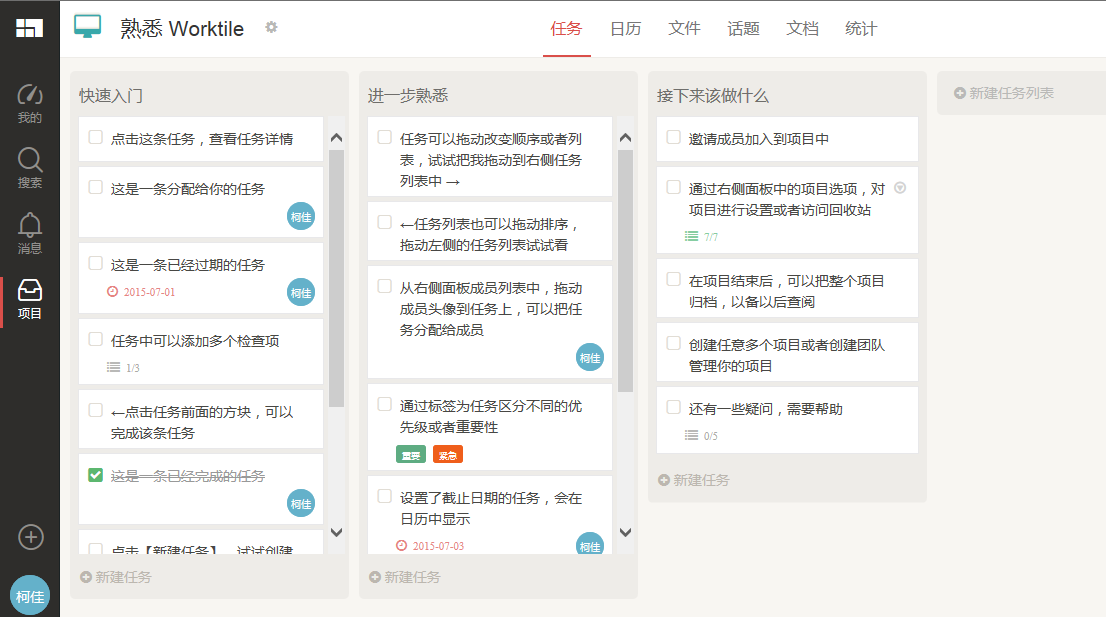Open dropdown circle on 通过右侧面板中的项目选项 task
The image size is (1106, 620).
click(x=900, y=188)
